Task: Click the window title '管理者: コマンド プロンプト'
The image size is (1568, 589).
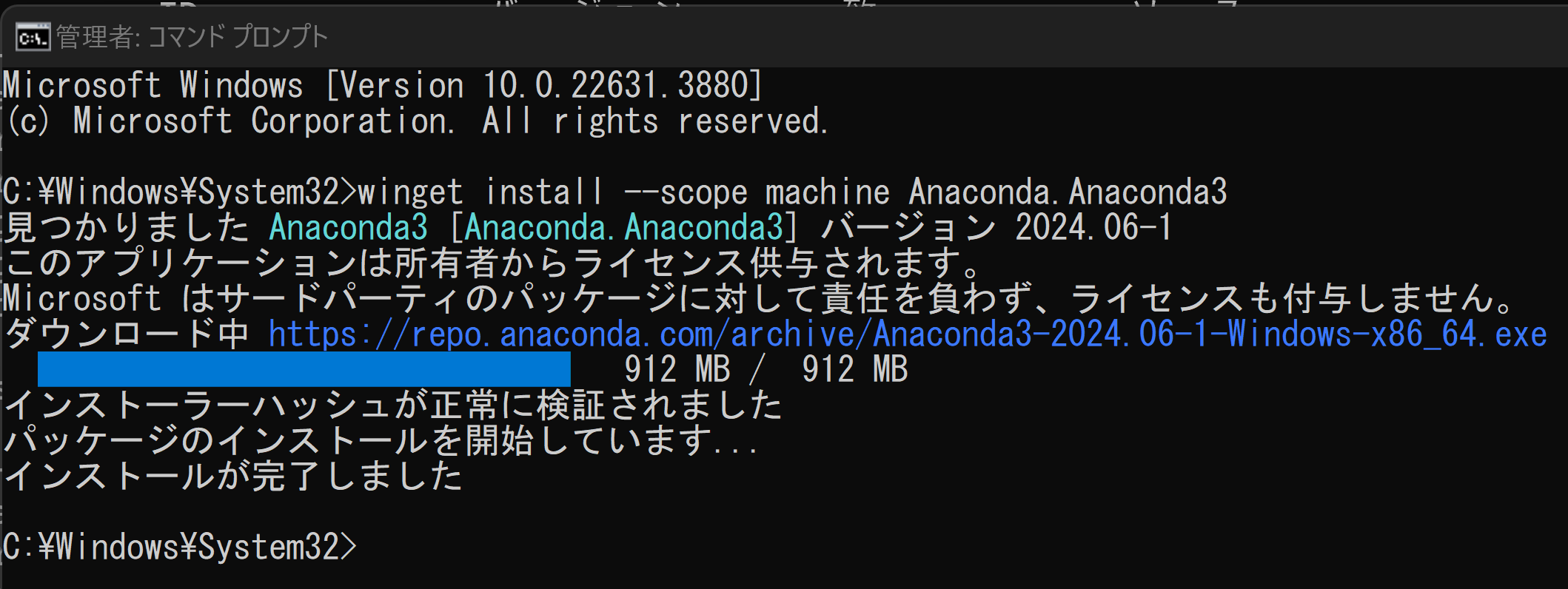Action: coord(192,36)
